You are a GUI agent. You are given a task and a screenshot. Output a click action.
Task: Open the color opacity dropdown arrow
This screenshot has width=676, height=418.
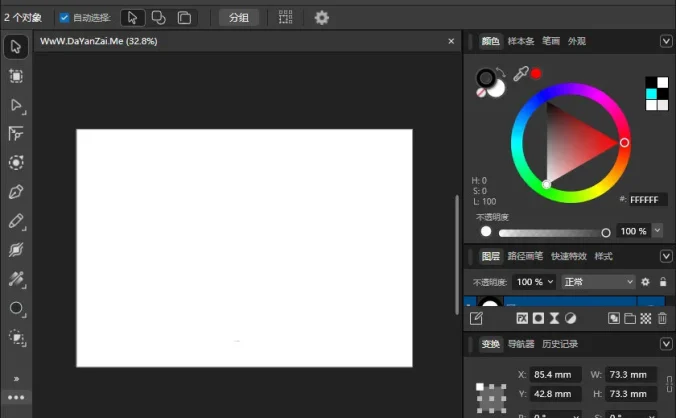[x=657, y=231]
